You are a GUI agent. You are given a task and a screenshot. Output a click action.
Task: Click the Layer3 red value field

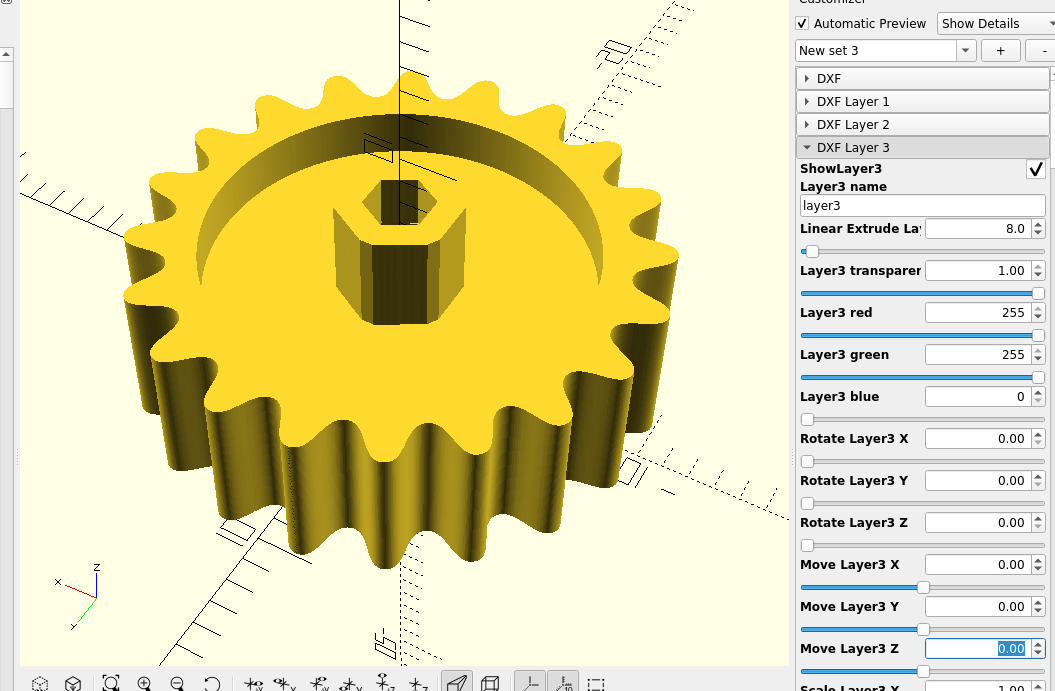(978, 313)
